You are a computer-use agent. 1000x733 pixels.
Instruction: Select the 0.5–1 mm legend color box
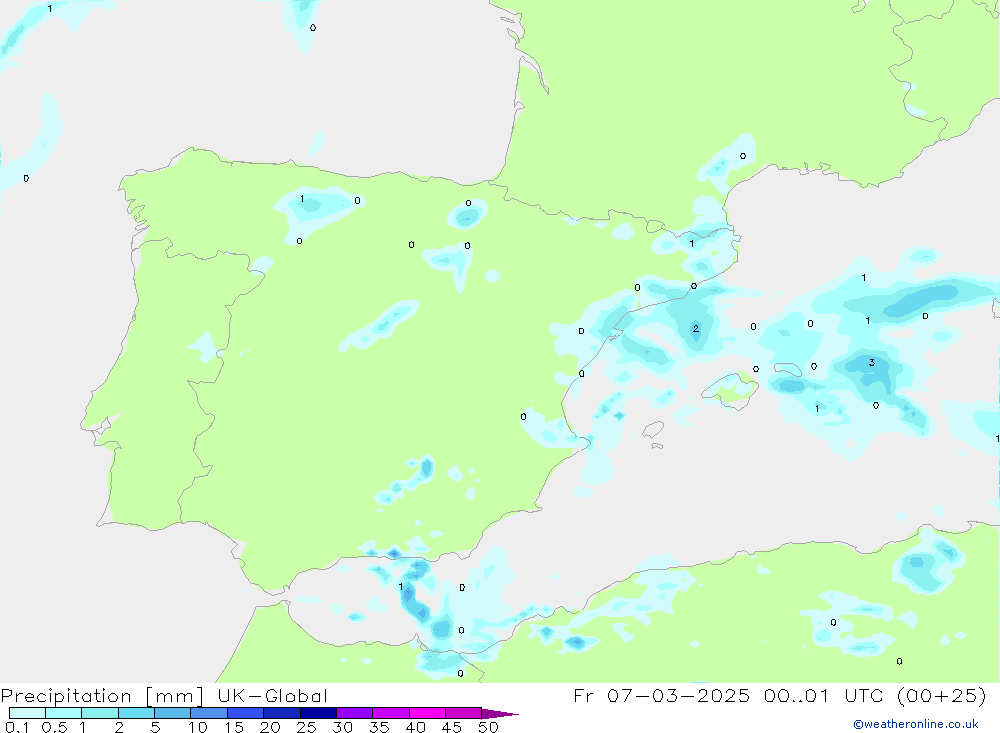64,713
